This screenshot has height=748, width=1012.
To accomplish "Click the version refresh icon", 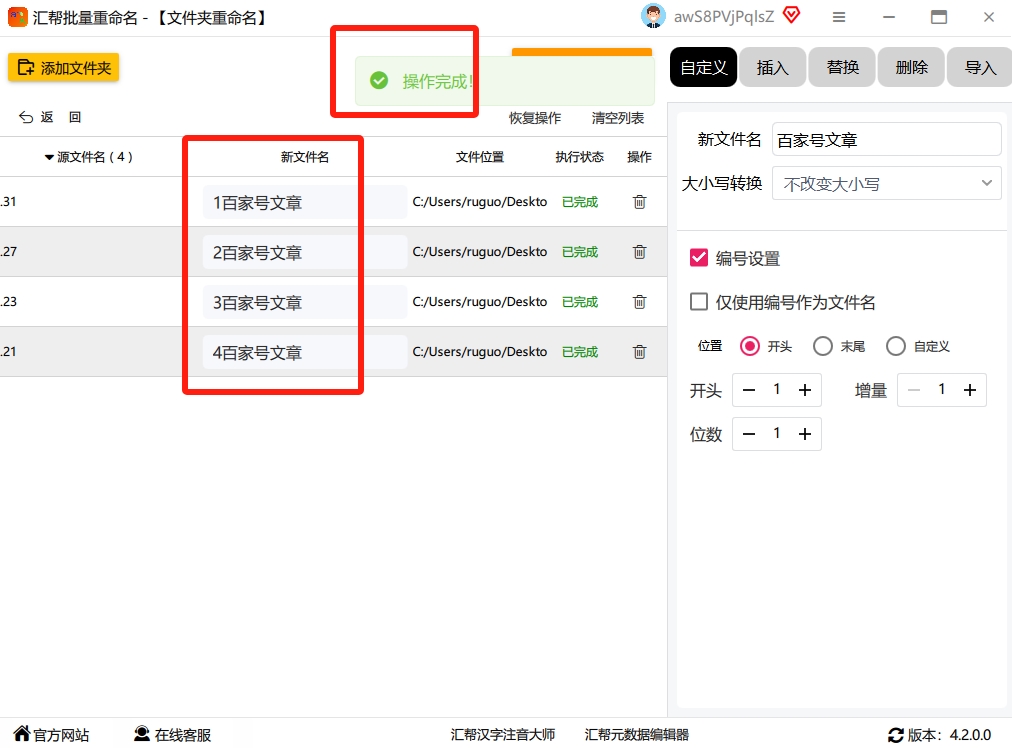I will pos(895,734).
